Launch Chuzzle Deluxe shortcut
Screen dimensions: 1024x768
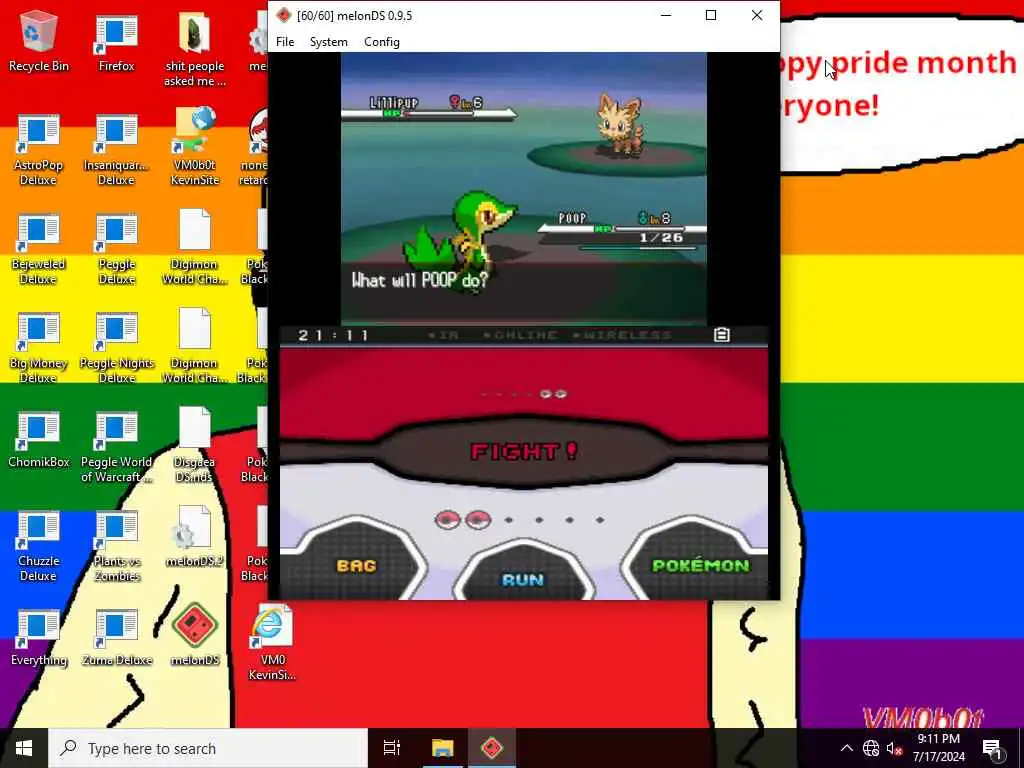pyautogui.click(x=38, y=547)
